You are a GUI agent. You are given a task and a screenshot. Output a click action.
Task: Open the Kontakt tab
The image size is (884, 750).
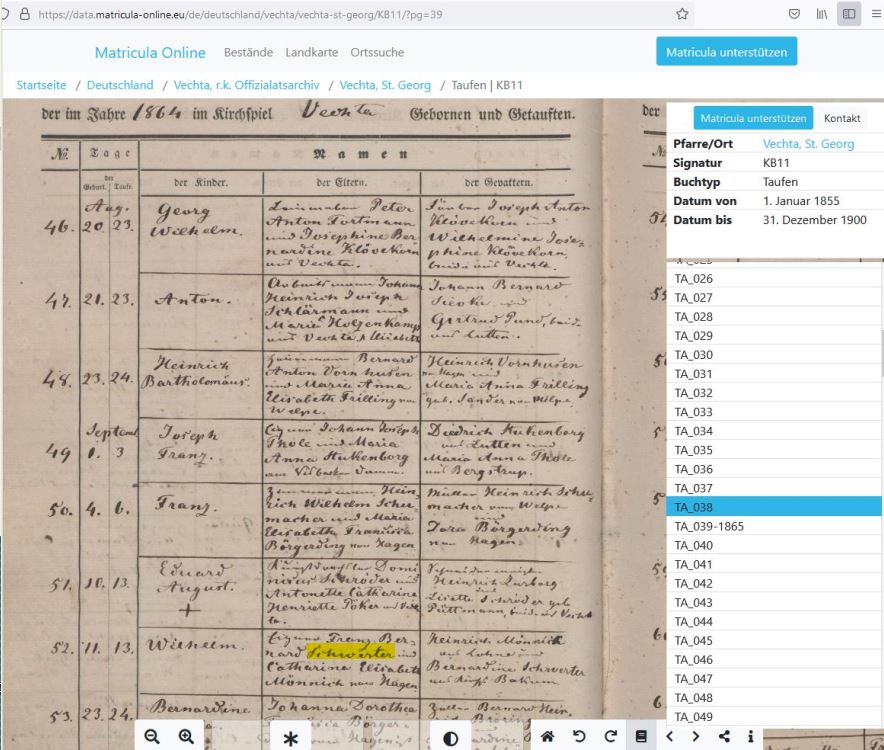[842, 118]
